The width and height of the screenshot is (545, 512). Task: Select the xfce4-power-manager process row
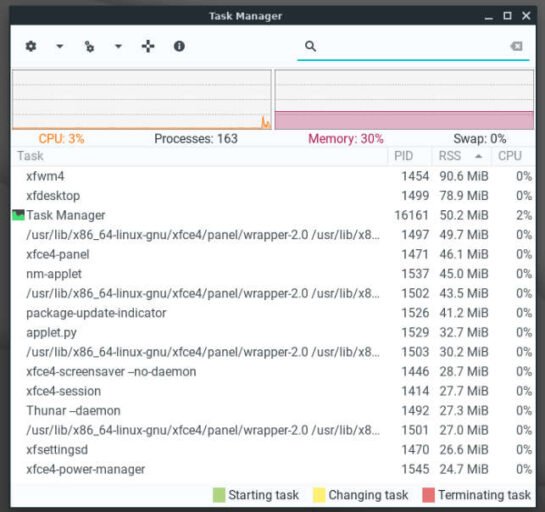pos(273,469)
